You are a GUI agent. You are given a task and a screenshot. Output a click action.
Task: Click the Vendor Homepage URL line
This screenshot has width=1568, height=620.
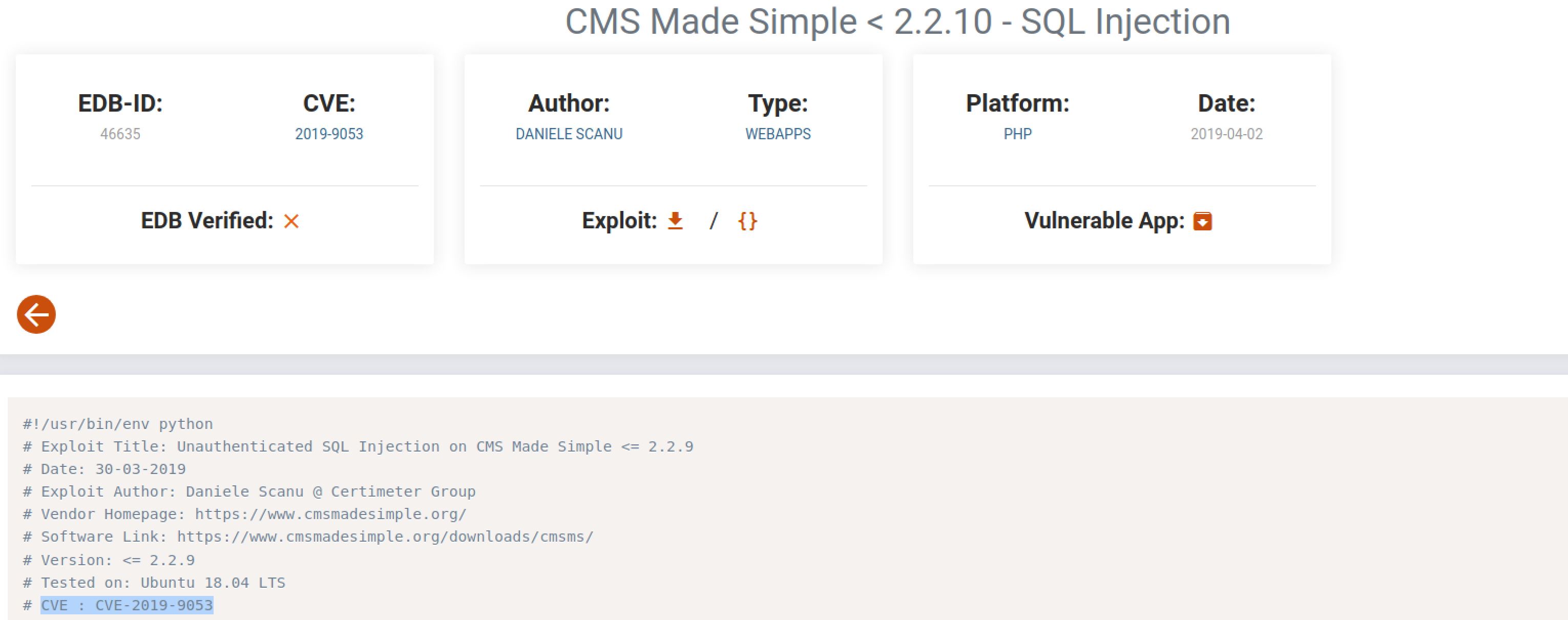coord(245,514)
